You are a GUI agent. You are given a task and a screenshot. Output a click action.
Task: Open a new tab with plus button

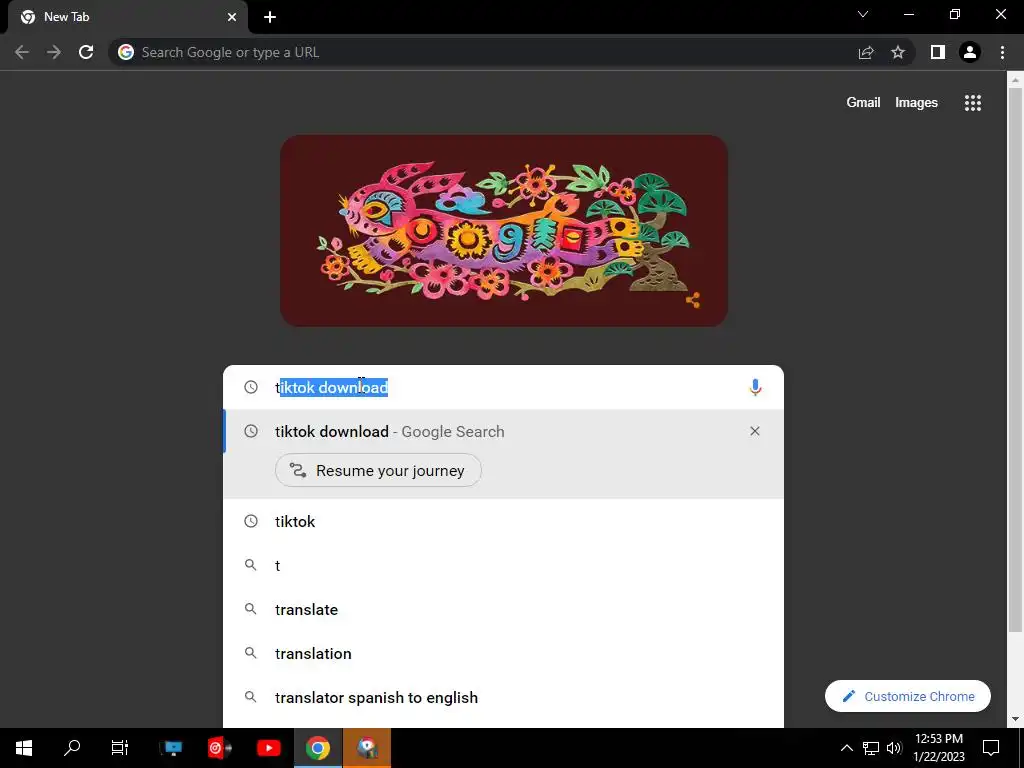pyautogui.click(x=270, y=17)
